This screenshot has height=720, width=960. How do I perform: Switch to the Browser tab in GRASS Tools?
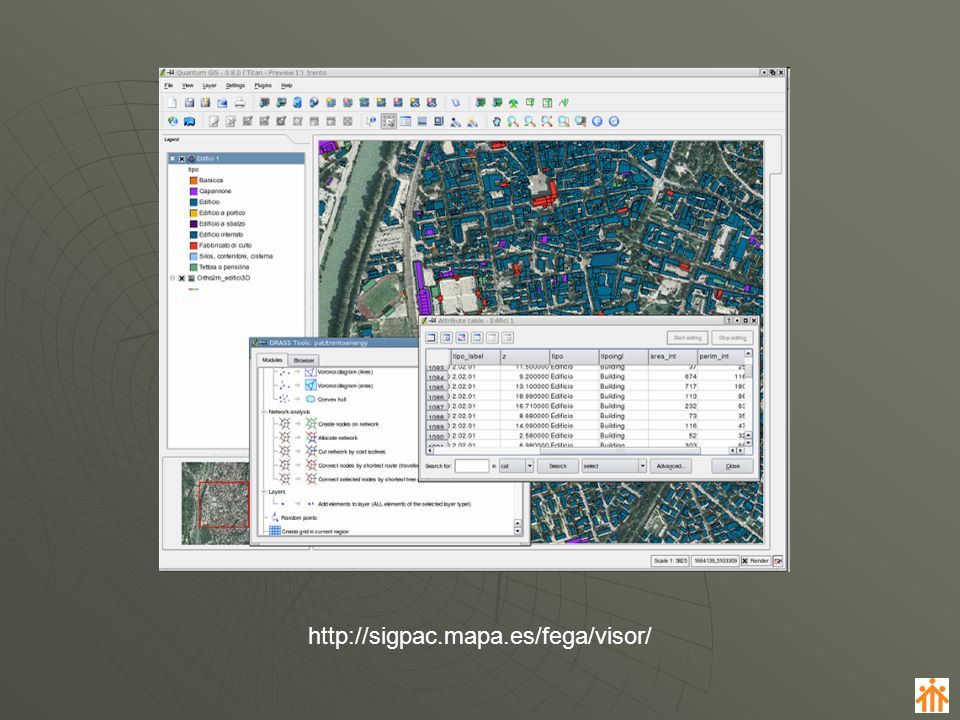point(304,360)
